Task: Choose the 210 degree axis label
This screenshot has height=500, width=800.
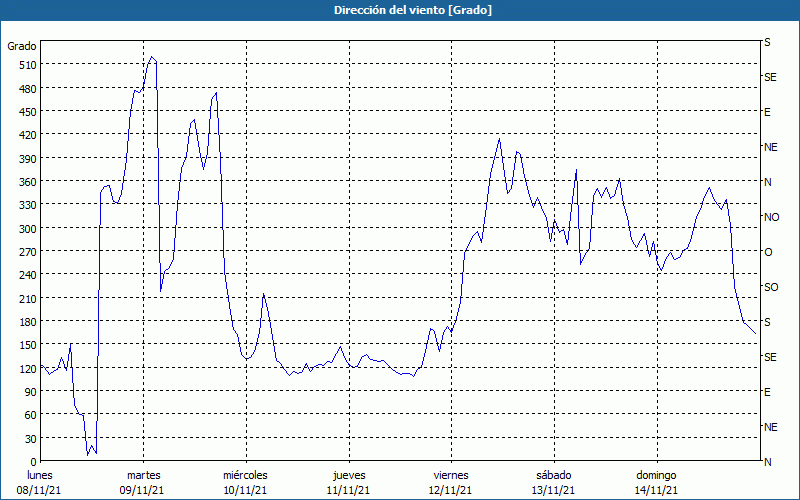Action: click(28, 298)
